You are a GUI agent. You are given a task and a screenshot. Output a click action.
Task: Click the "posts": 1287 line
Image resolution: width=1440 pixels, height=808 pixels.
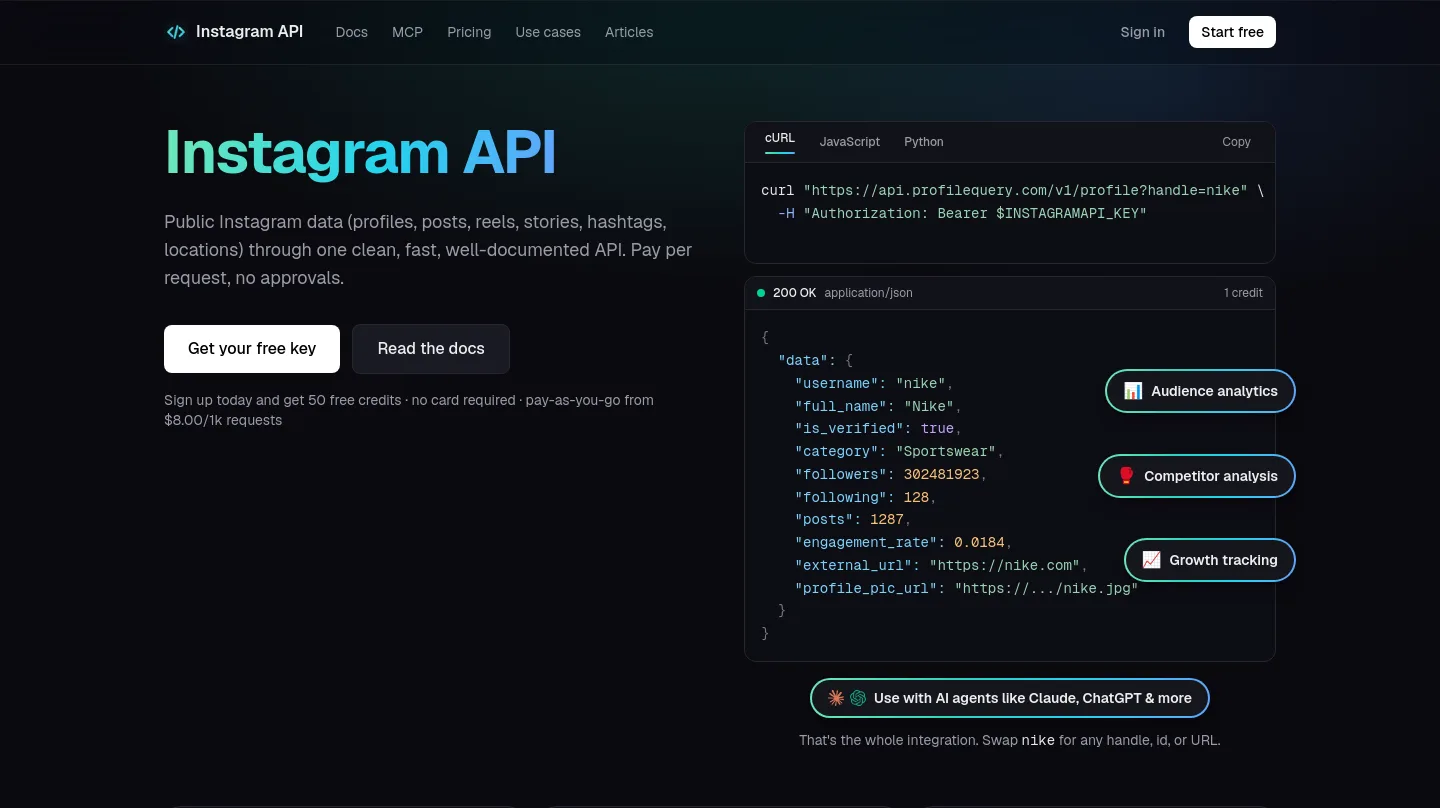853,519
